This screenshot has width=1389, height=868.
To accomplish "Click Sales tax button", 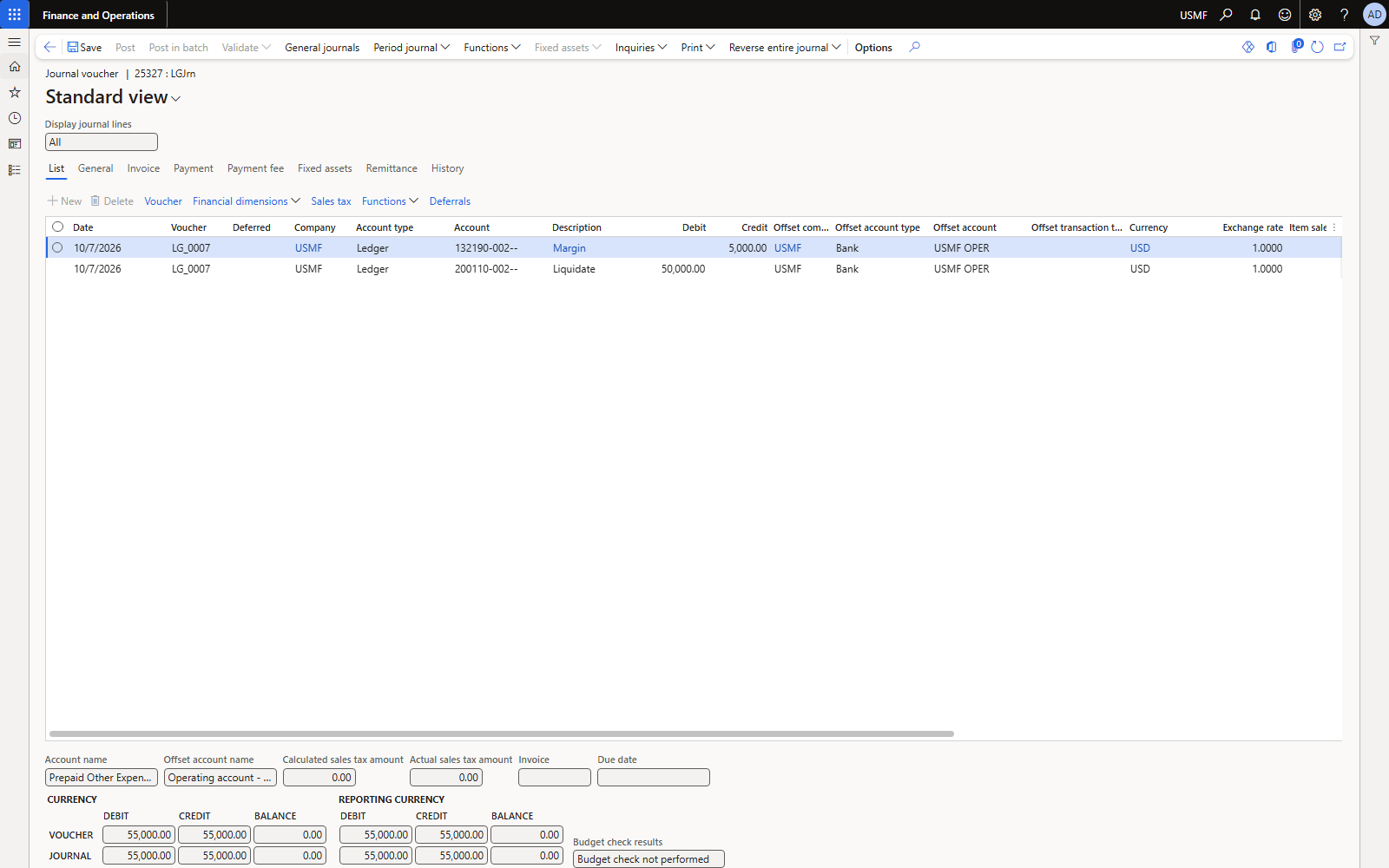I will coord(331,201).
